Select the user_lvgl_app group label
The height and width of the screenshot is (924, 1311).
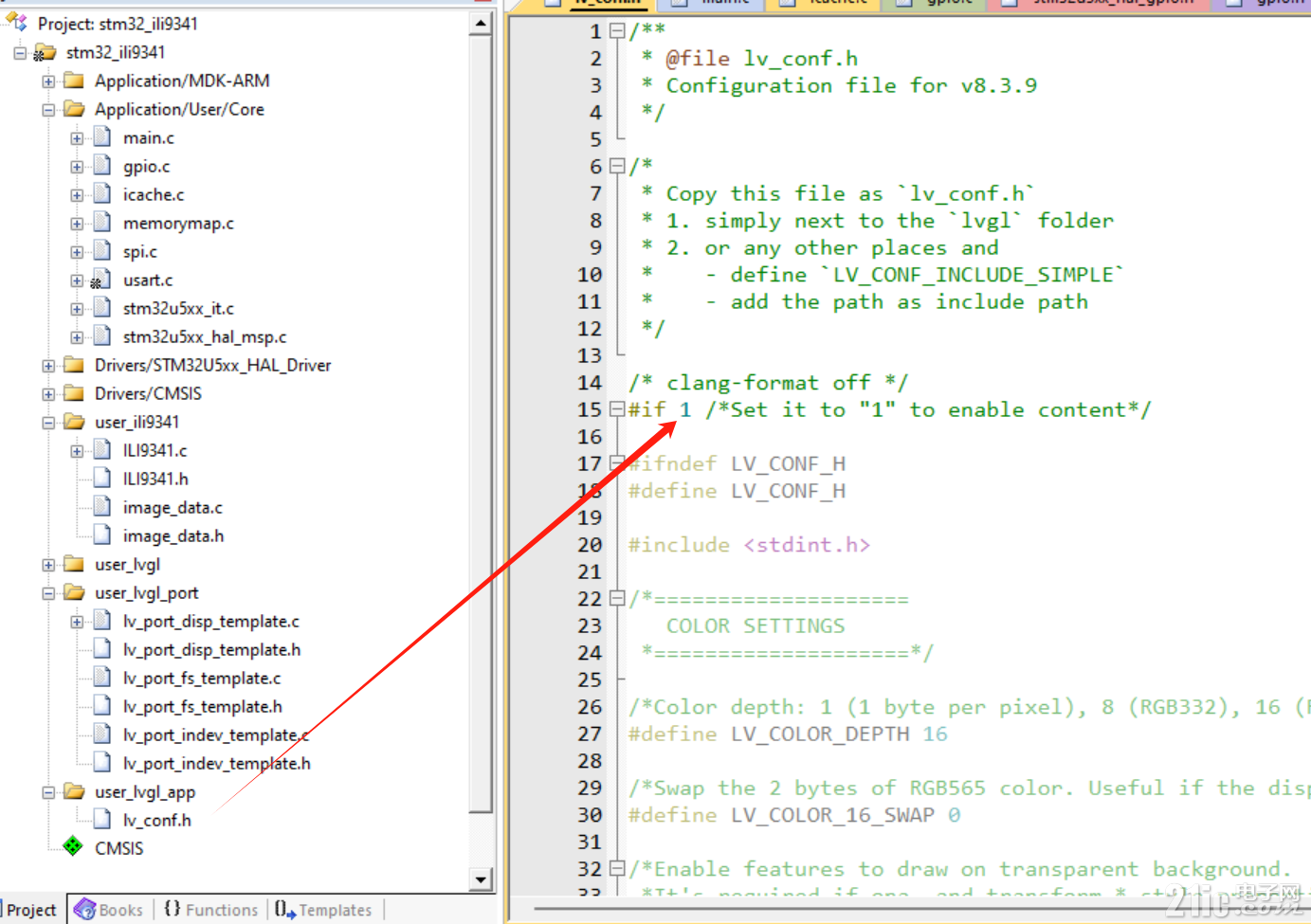[145, 792]
